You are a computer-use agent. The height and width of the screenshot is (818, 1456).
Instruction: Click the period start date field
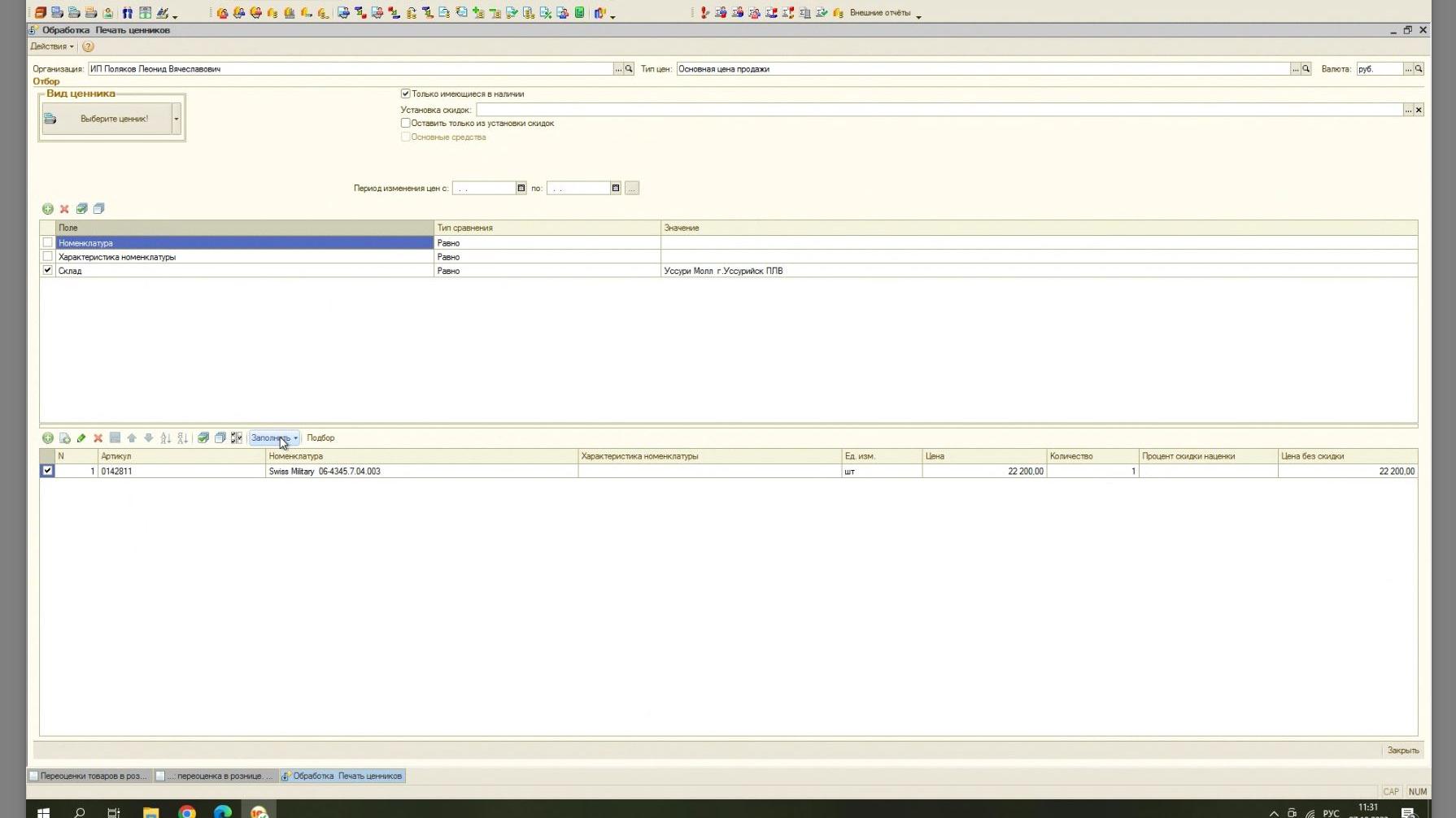coord(484,188)
